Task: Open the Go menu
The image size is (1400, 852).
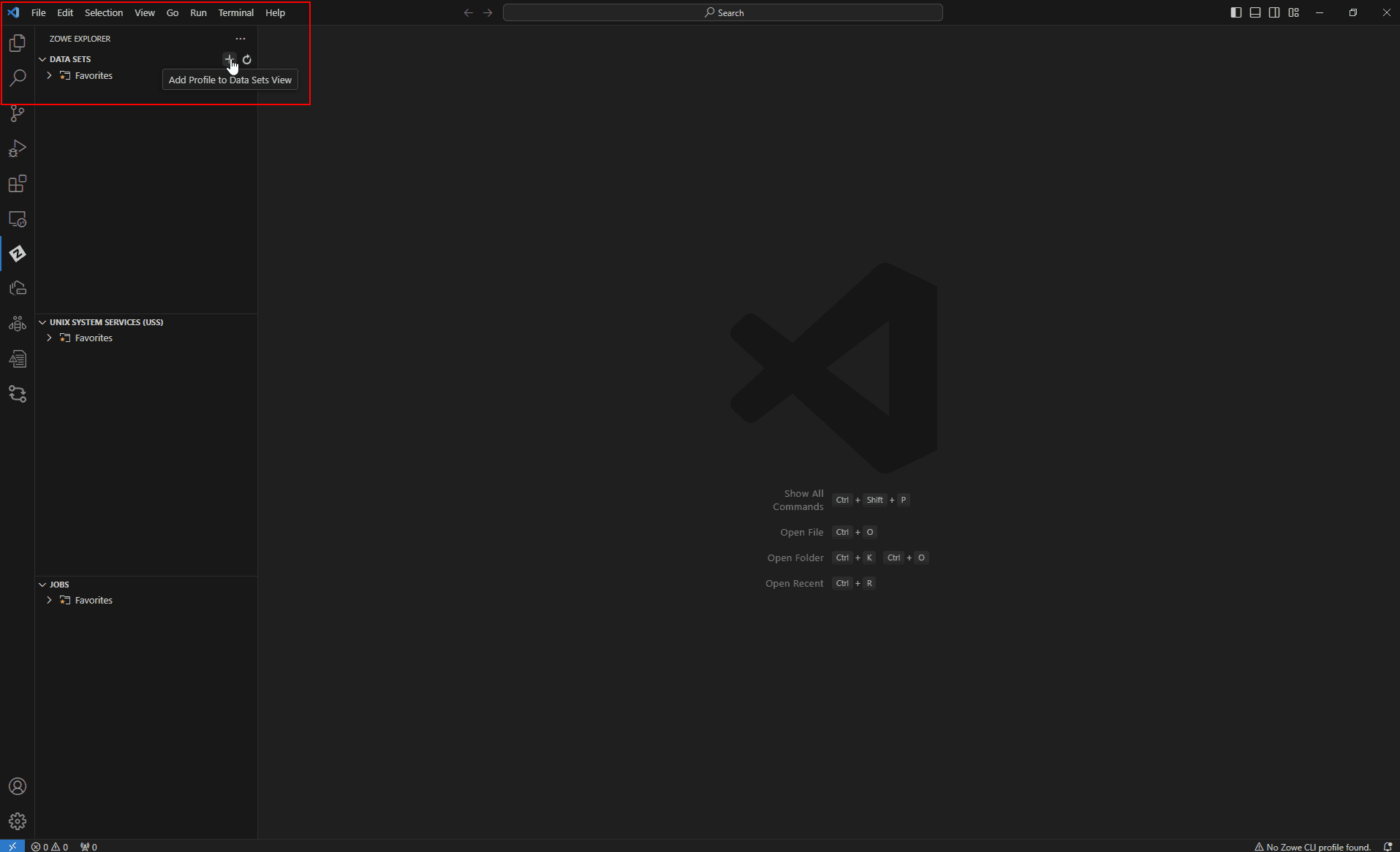Action: click(173, 12)
